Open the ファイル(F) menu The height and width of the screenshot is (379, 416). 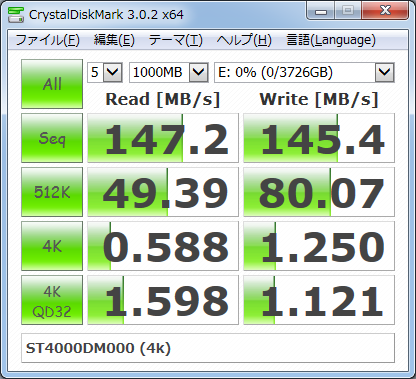click(47, 40)
